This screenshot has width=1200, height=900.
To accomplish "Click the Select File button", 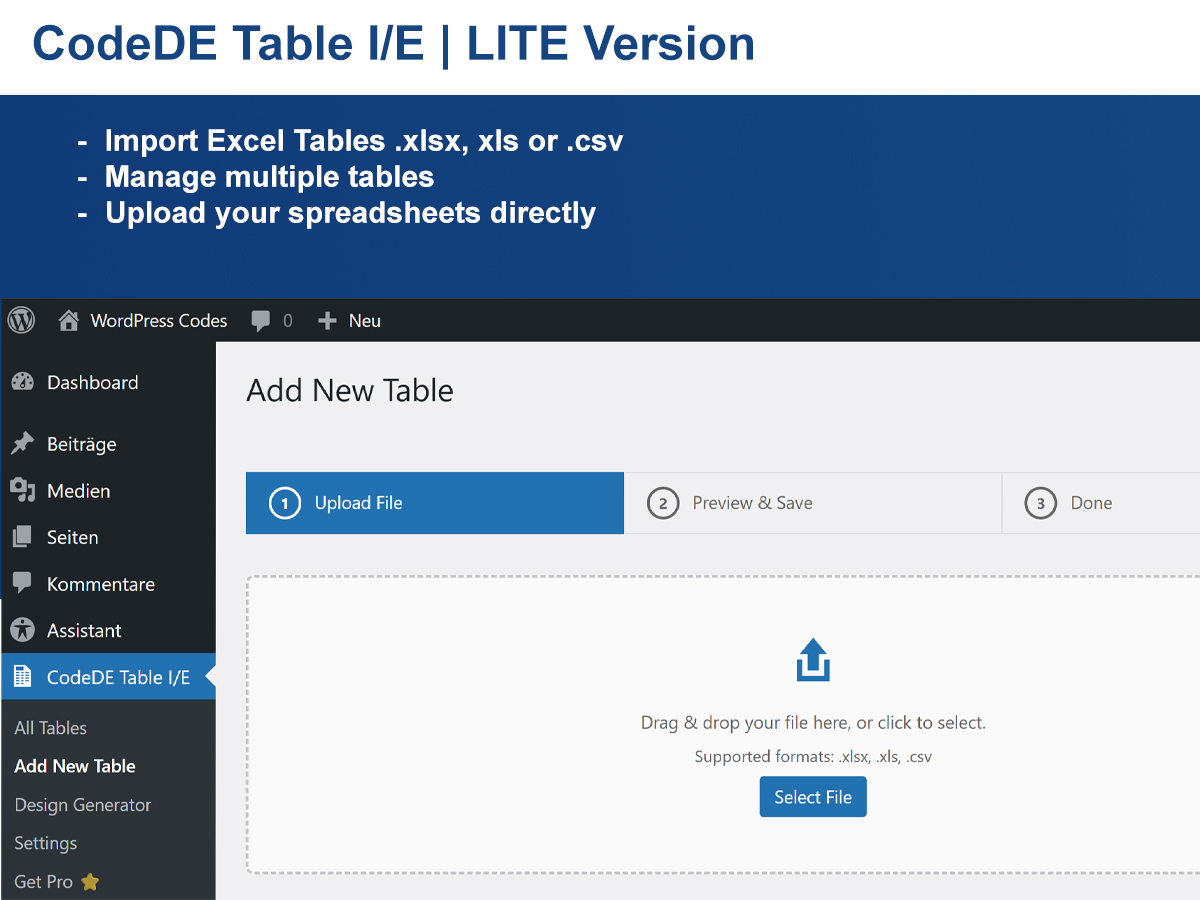I will (x=813, y=797).
